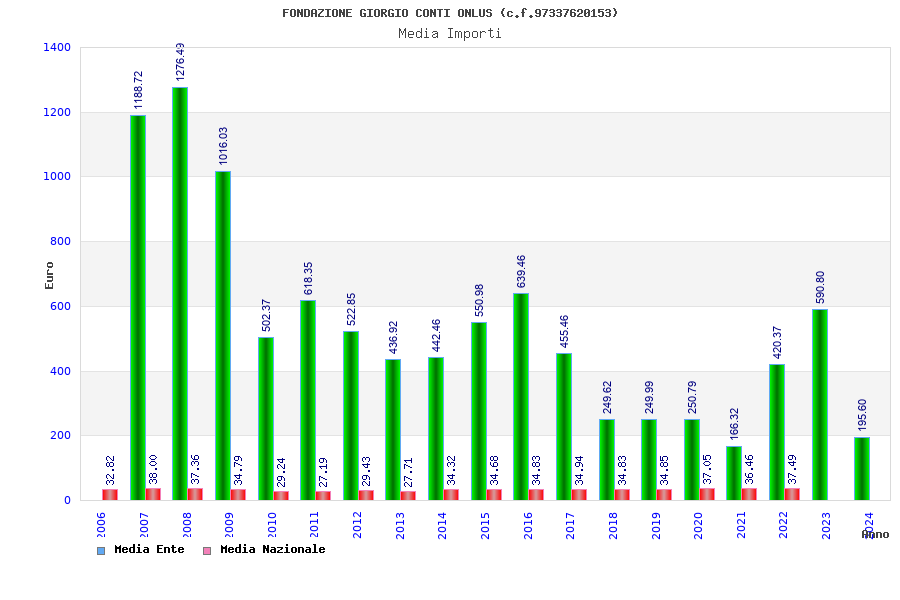This screenshot has width=900, height=600.
Task: Click the 200 y-axis tick label
Action: pyautogui.click(x=60, y=435)
